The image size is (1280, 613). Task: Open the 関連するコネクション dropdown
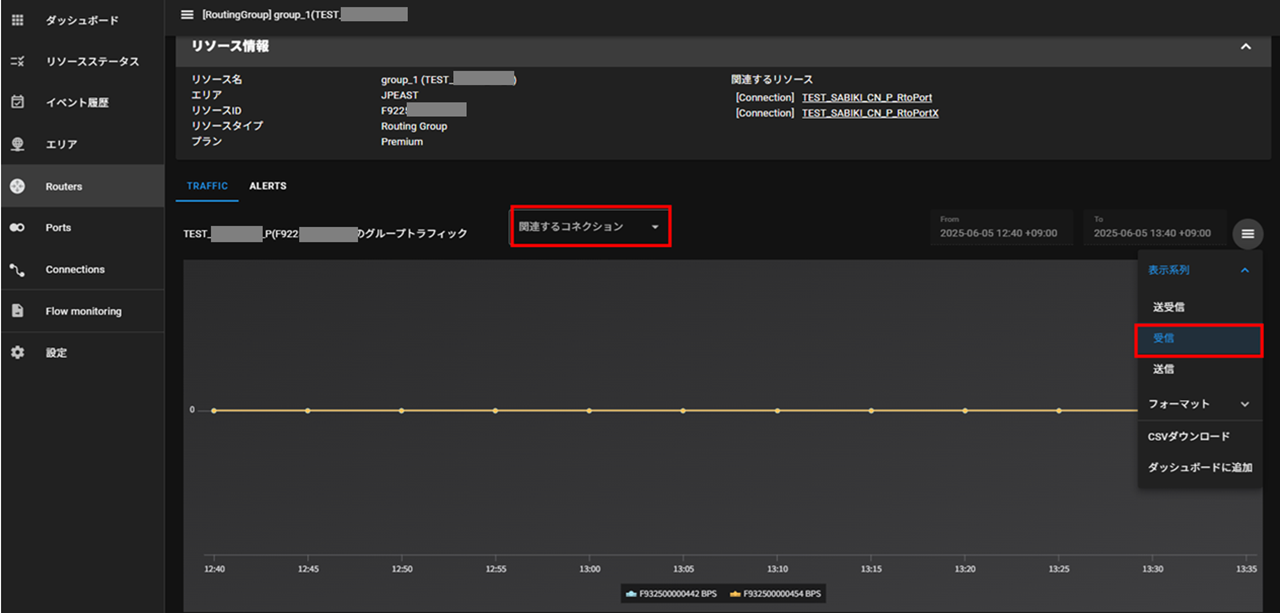590,227
